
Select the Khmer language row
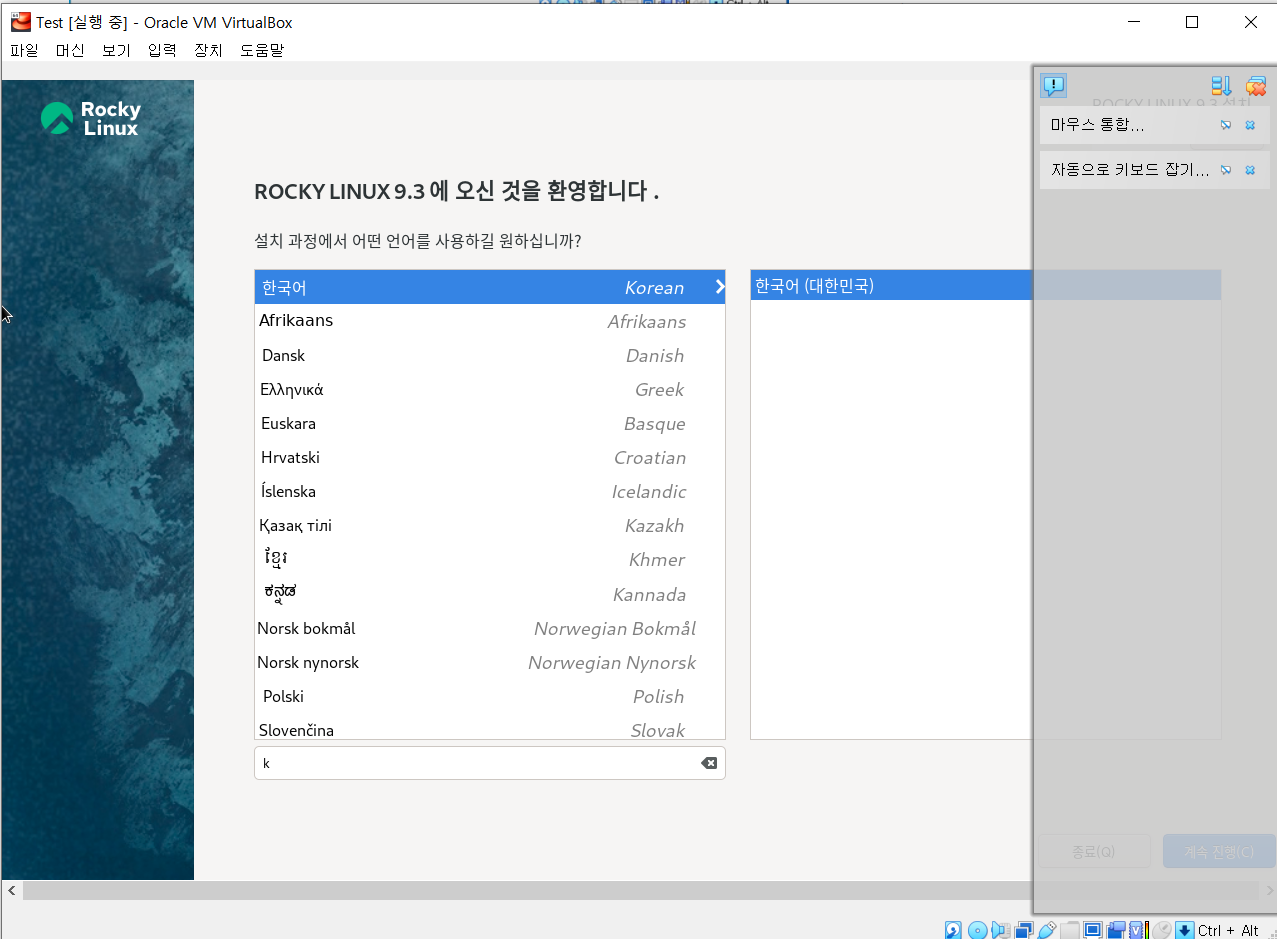point(490,559)
